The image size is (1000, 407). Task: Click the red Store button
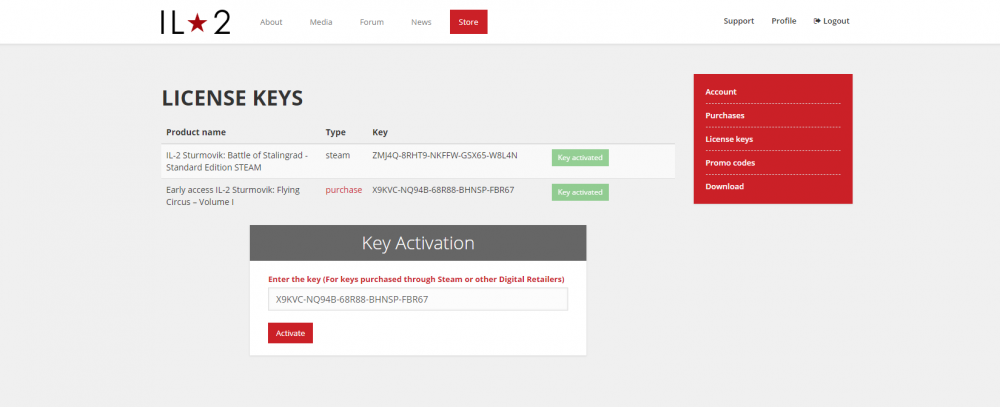click(x=468, y=22)
